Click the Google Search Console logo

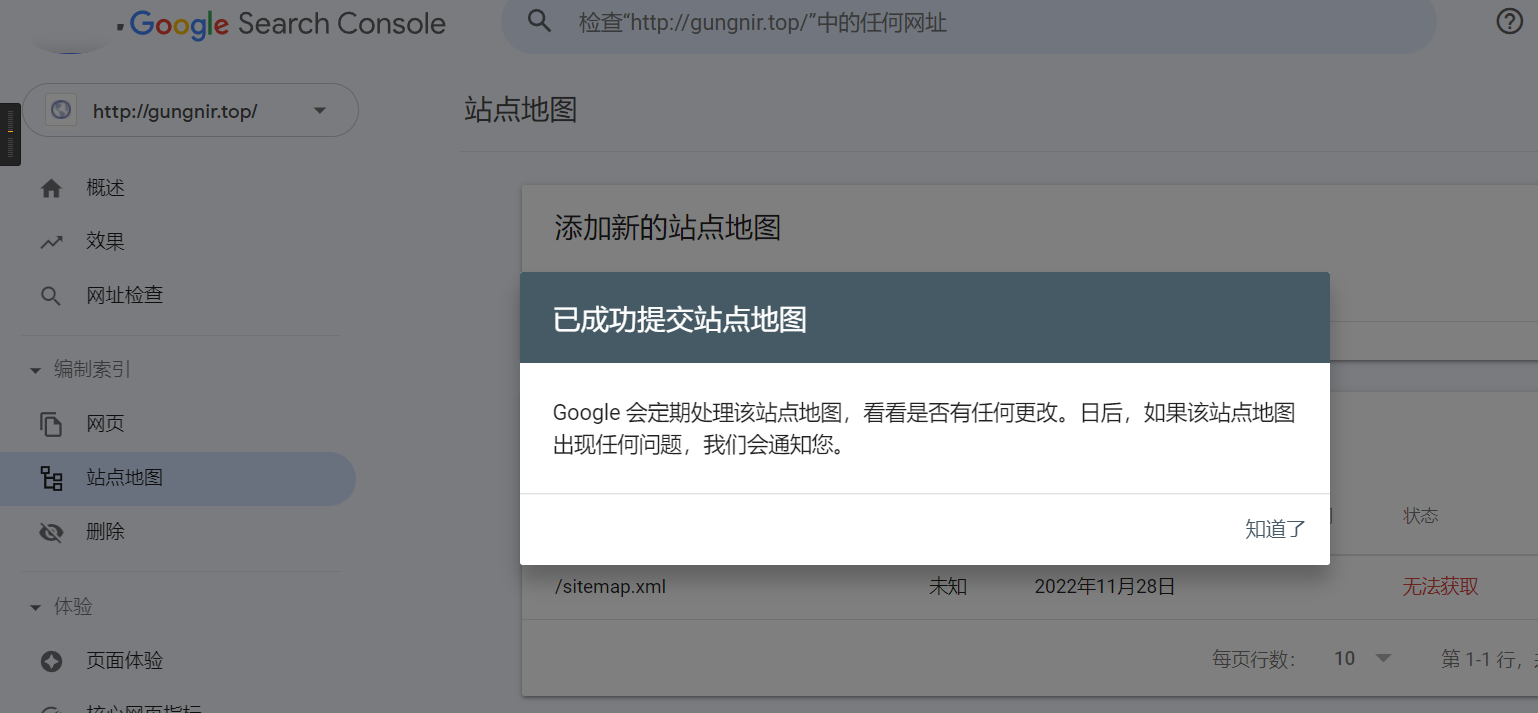click(x=288, y=24)
